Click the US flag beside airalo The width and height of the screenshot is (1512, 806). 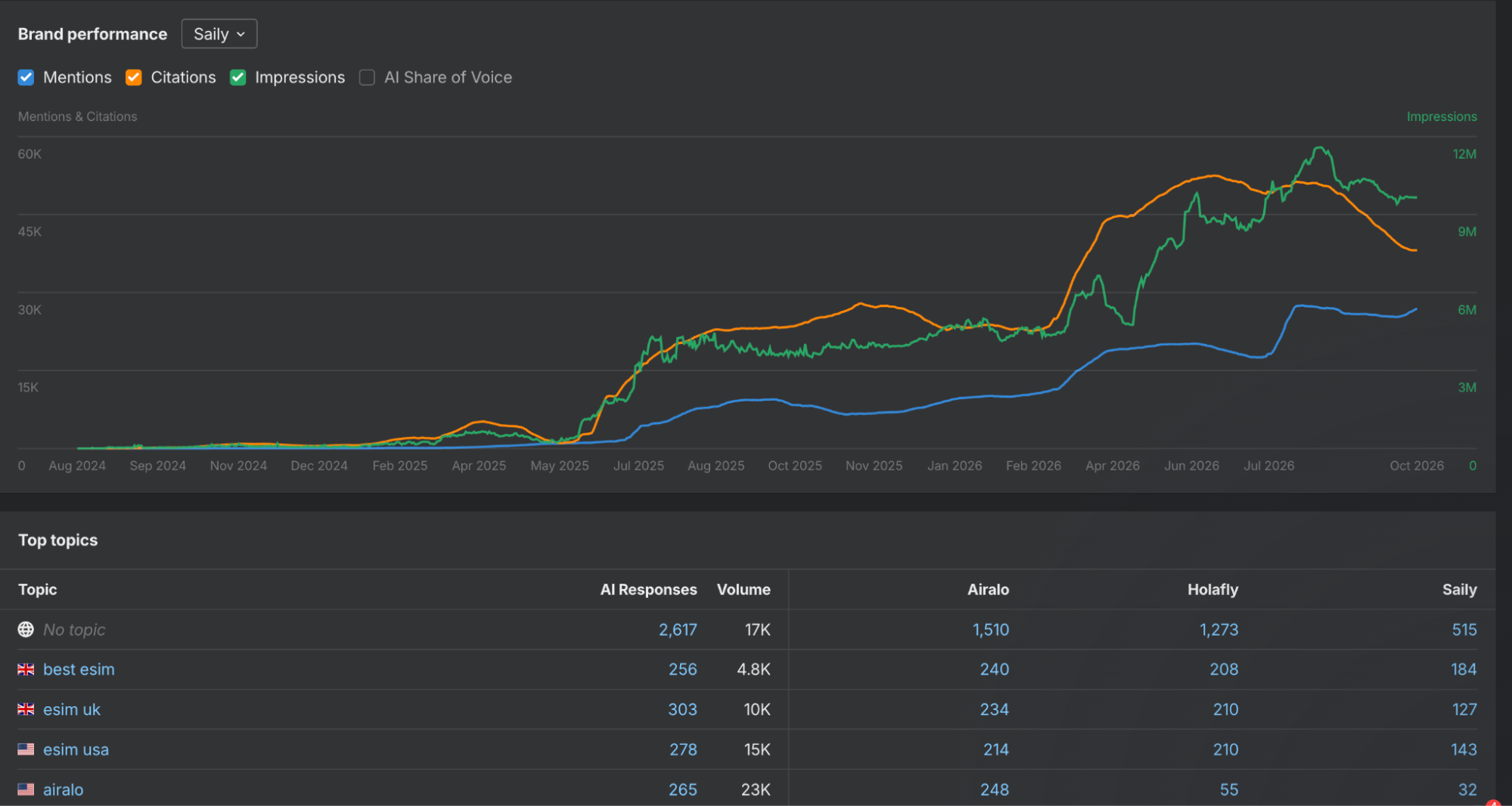[x=26, y=789]
